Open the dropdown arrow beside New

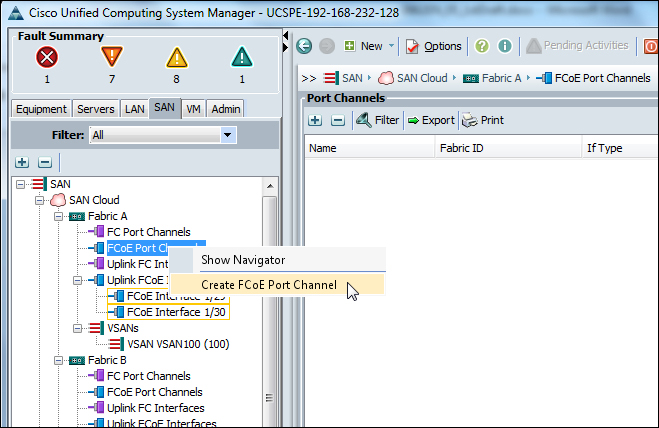(x=391, y=45)
